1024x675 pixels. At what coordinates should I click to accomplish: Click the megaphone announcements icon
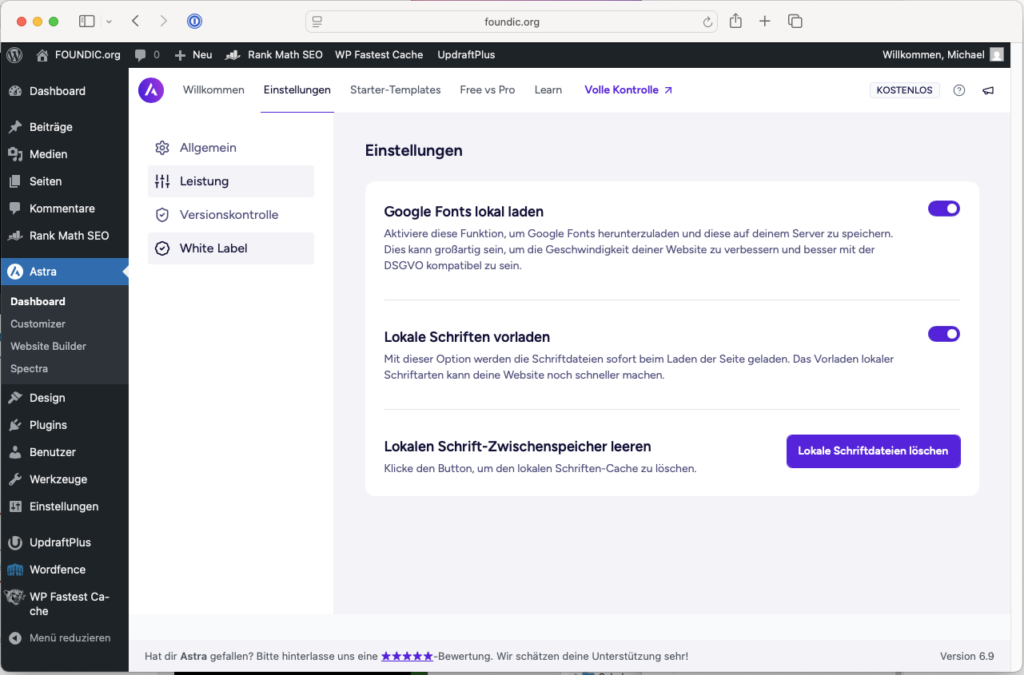coord(988,90)
